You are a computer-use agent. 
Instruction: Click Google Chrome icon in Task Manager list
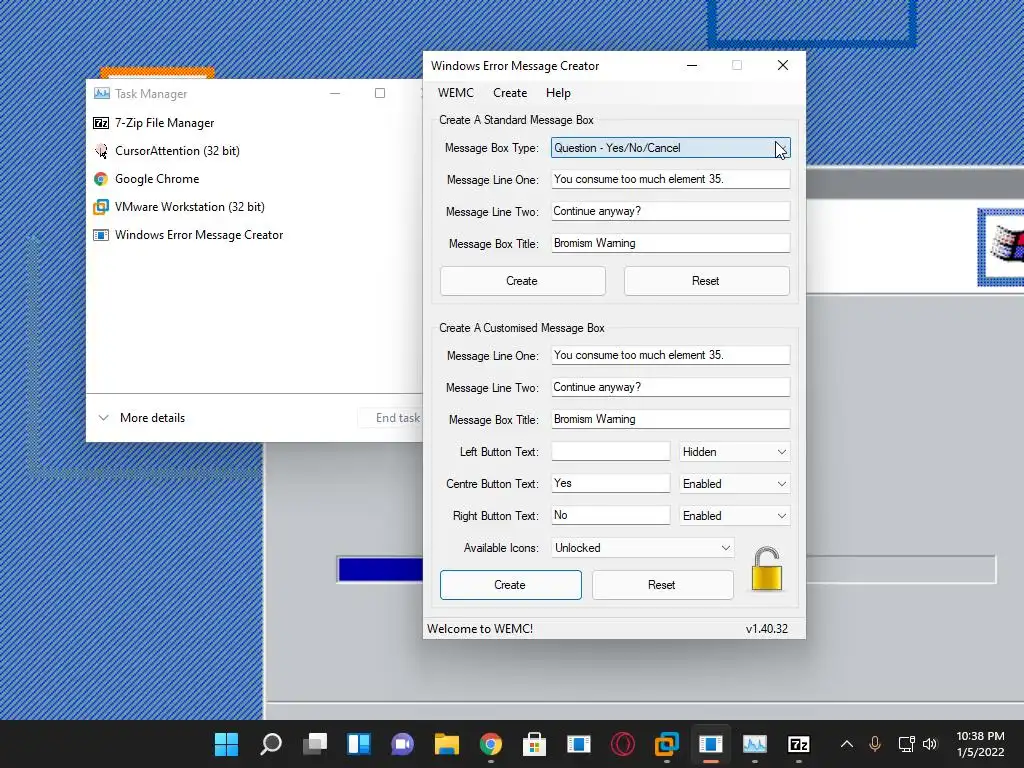[101, 179]
